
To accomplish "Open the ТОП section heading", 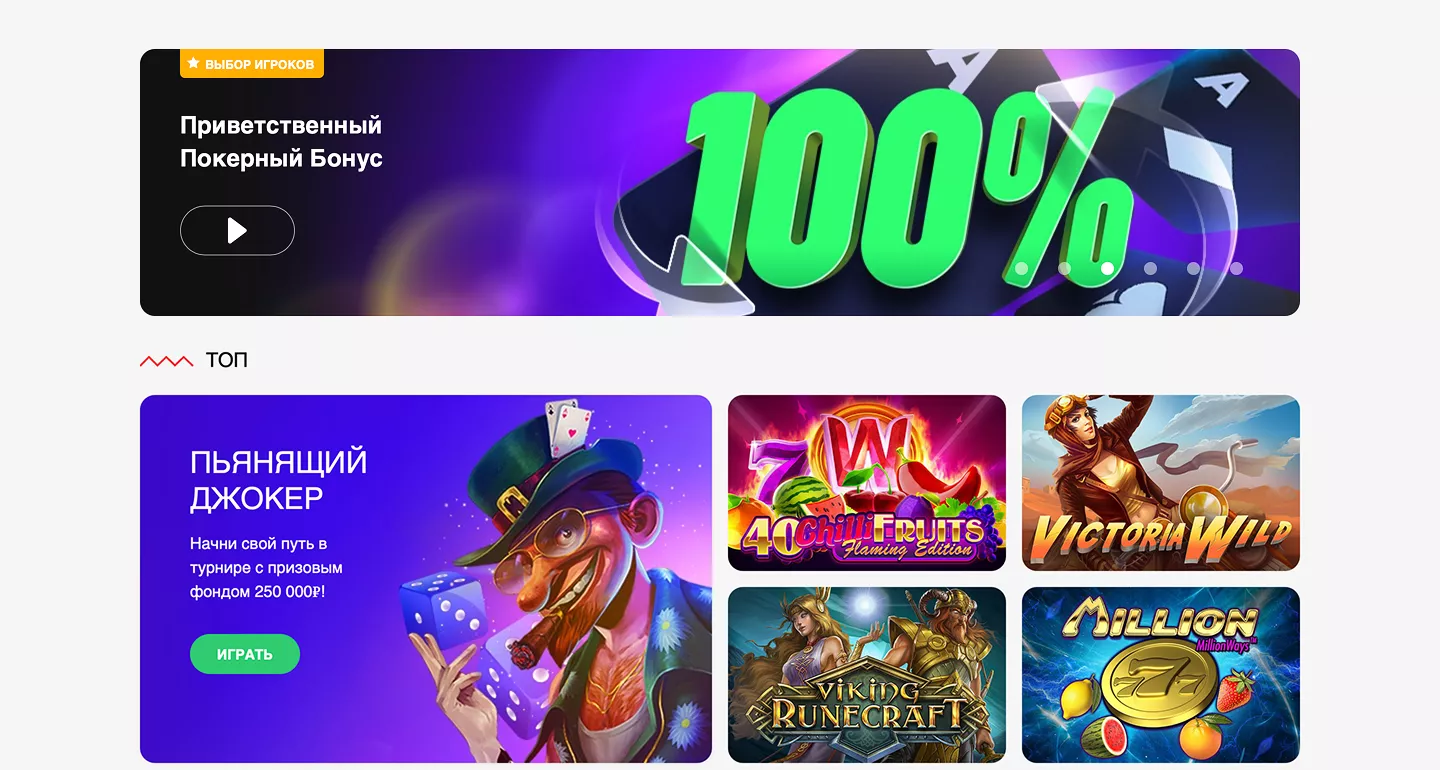I will (227, 360).
